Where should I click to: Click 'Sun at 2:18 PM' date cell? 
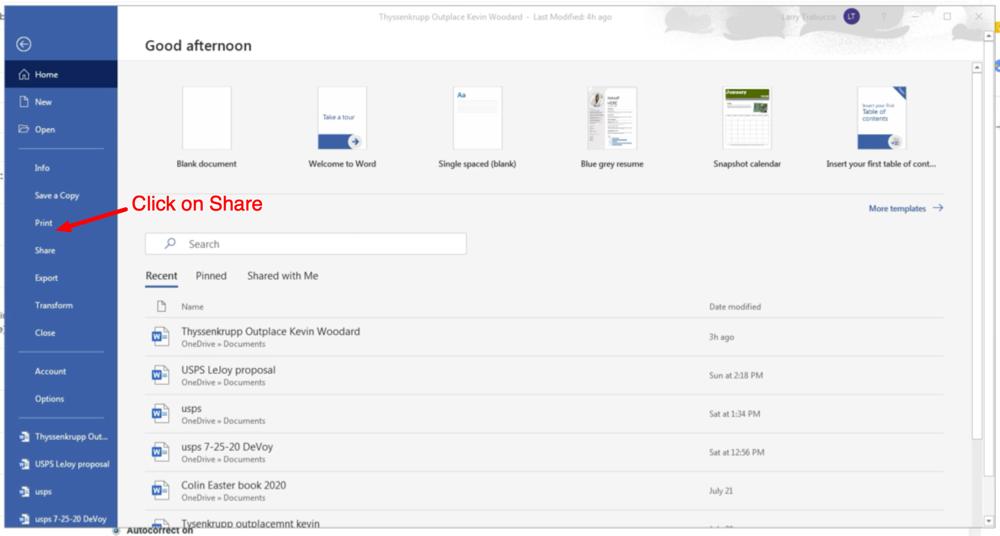[736, 375]
